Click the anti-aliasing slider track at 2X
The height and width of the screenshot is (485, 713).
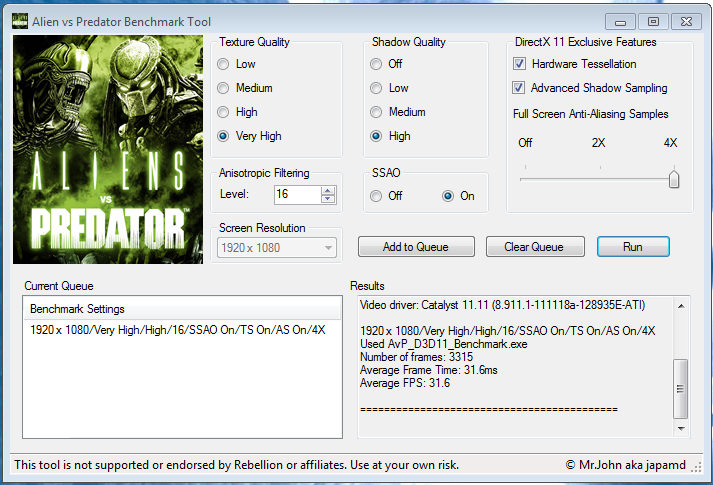(600, 180)
